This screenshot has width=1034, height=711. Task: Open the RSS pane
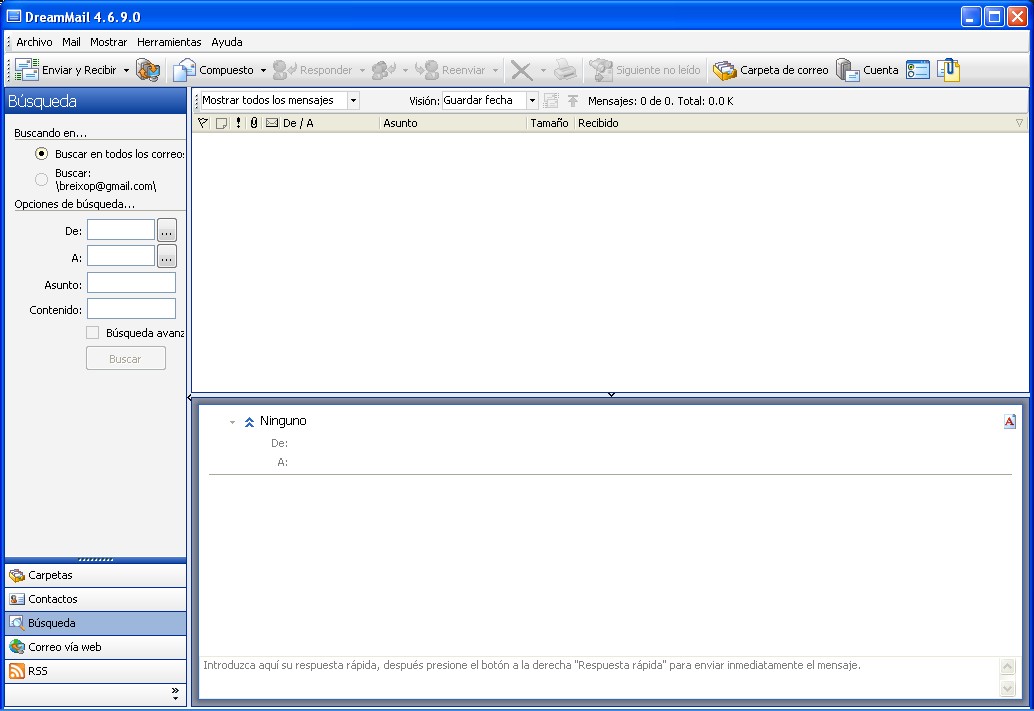[96, 671]
